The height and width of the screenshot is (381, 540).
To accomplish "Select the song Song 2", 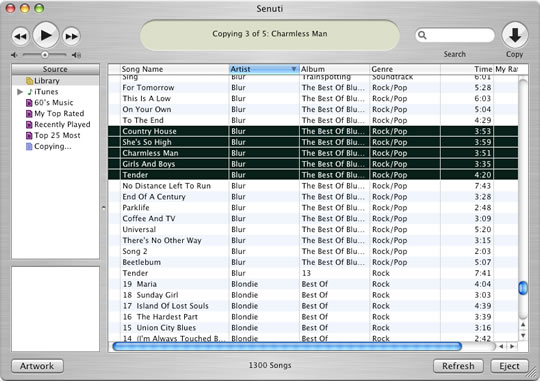I will click(x=313, y=251).
